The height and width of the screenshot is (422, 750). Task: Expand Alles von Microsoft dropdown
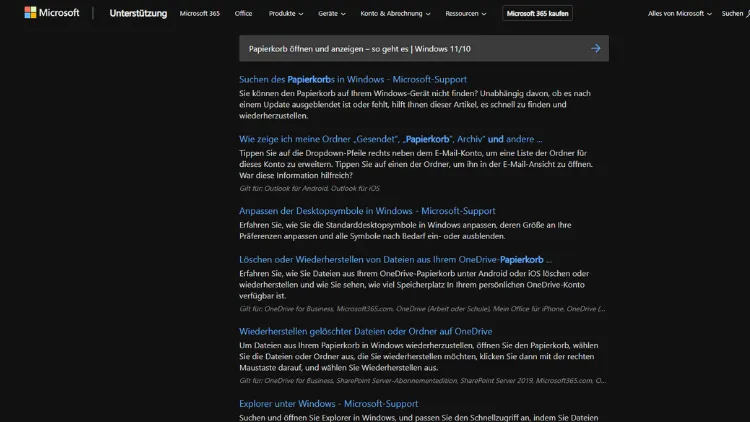click(679, 13)
